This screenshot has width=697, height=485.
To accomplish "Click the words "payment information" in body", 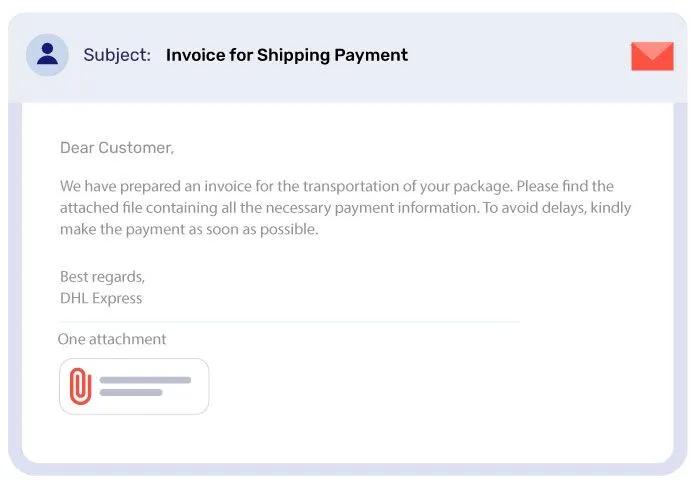I will pyautogui.click(x=406, y=208).
